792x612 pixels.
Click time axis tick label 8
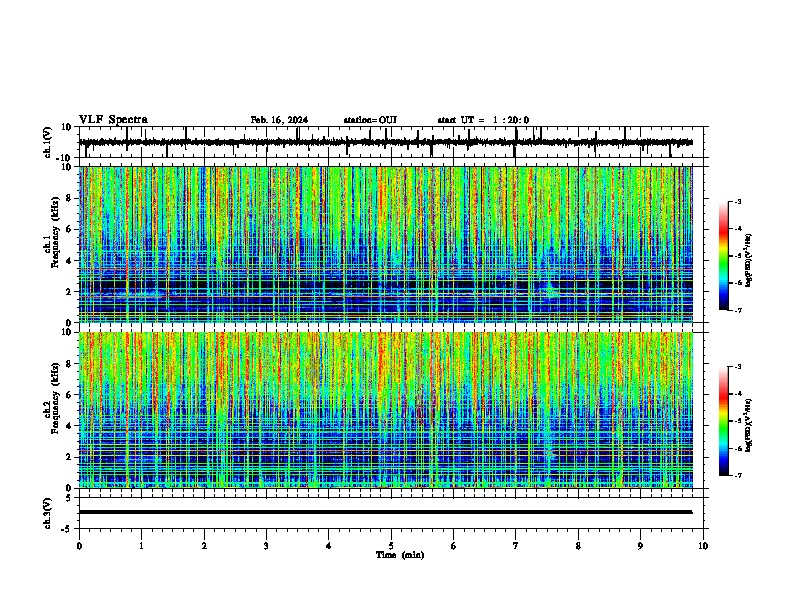tap(578, 546)
